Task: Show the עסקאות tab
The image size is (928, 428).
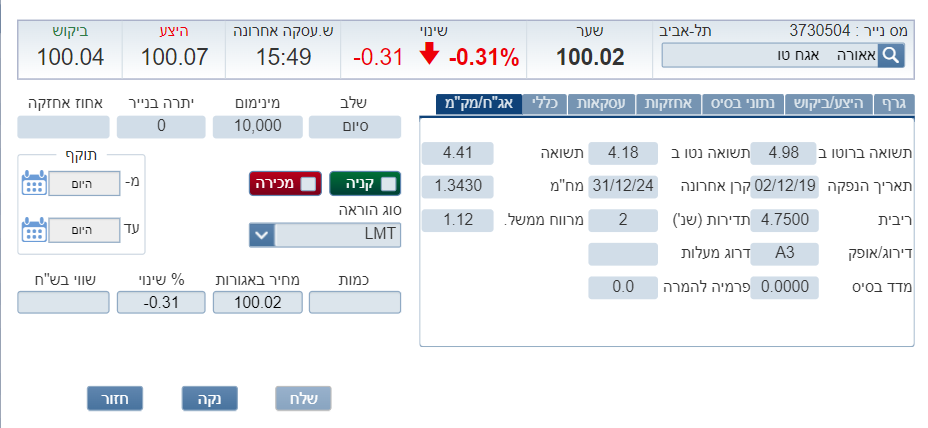Action: pyautogui.click(x=607, y=103)
